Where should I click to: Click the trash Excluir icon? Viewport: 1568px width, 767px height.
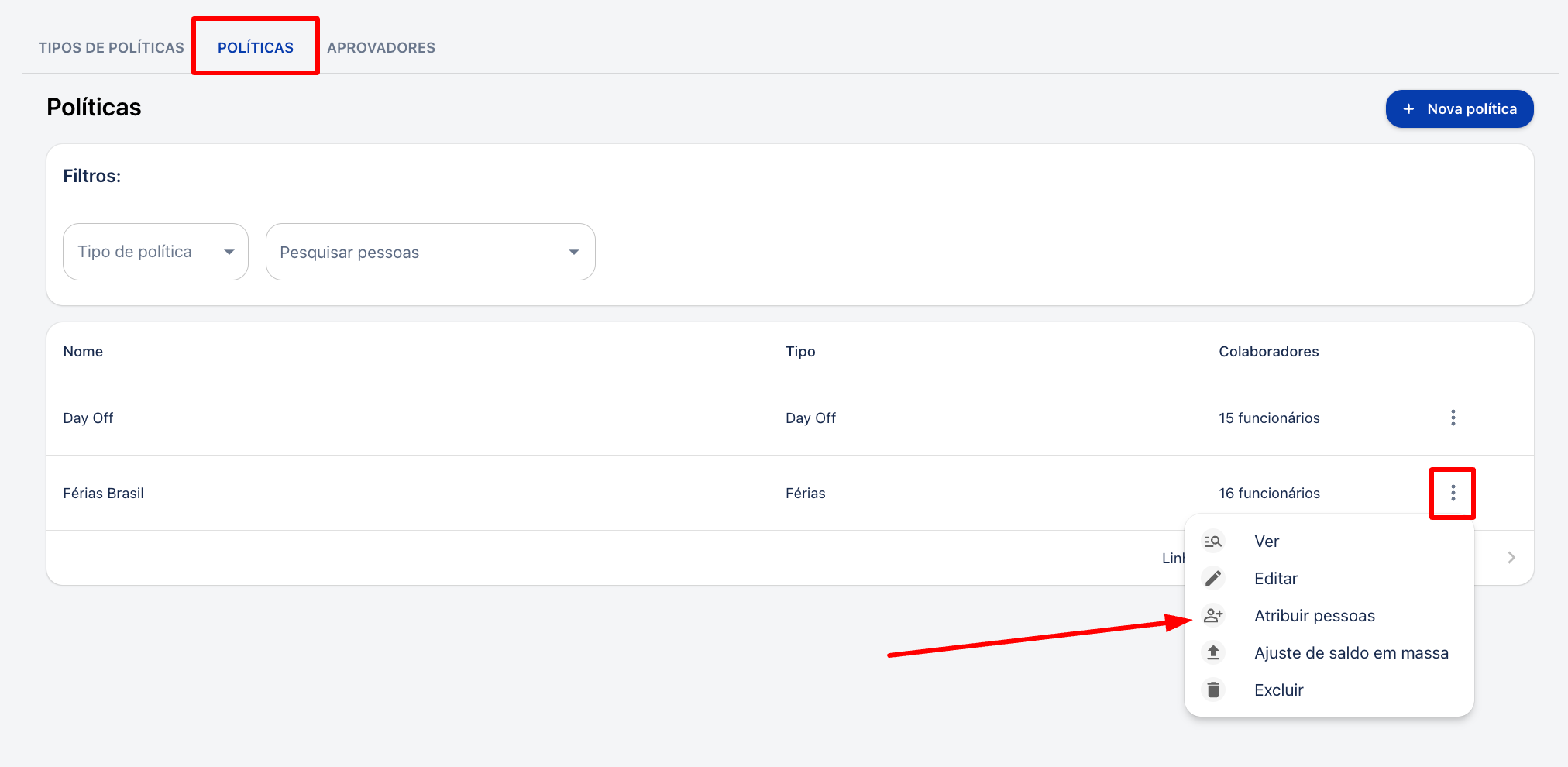1213,690
